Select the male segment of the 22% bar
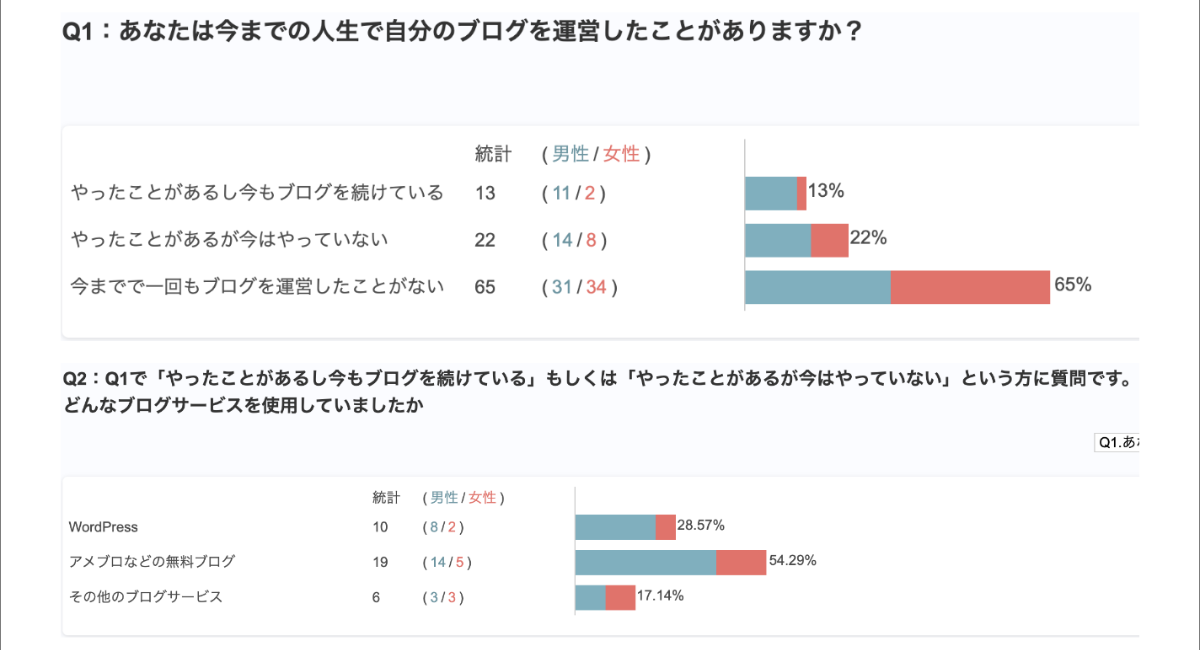The image size is (1200, 650). point(778,240)
